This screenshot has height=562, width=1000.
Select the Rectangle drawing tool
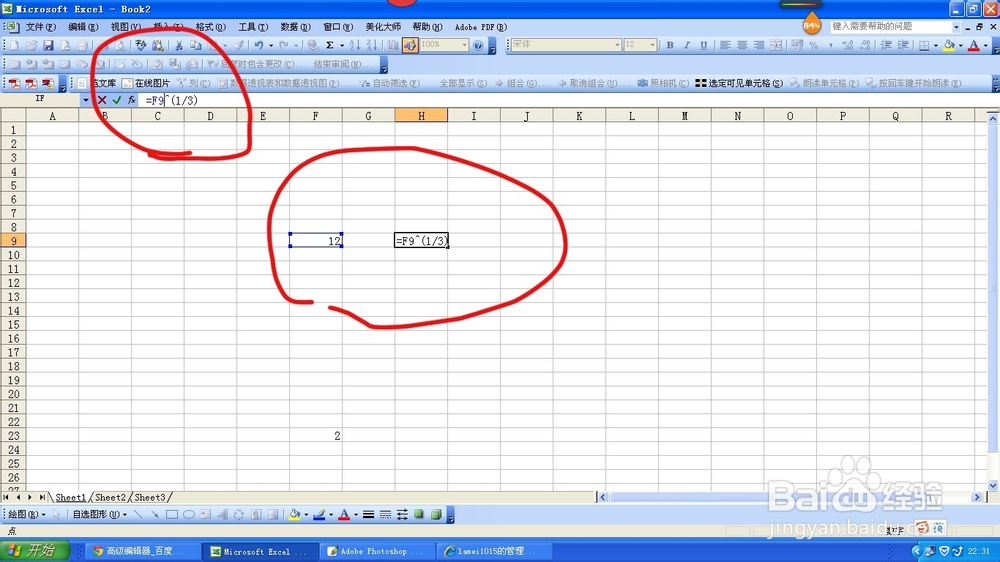click(172, 514)
